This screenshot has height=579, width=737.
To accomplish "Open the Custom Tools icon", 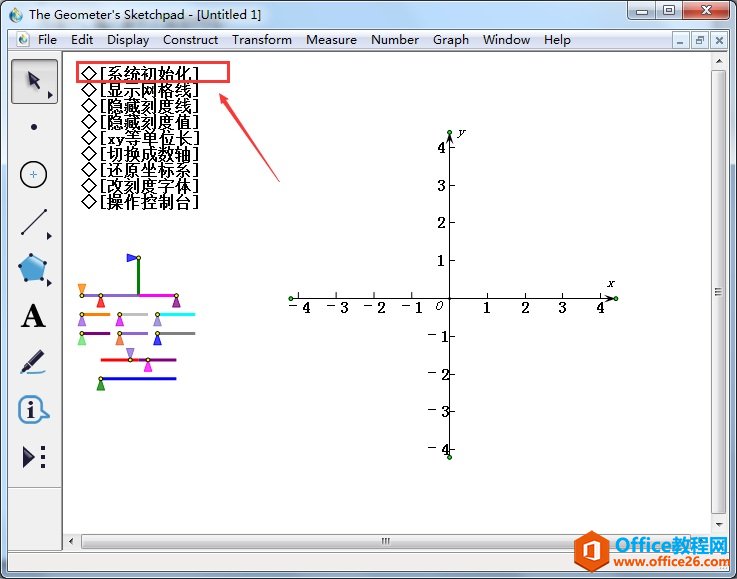I will pos(34,456).
